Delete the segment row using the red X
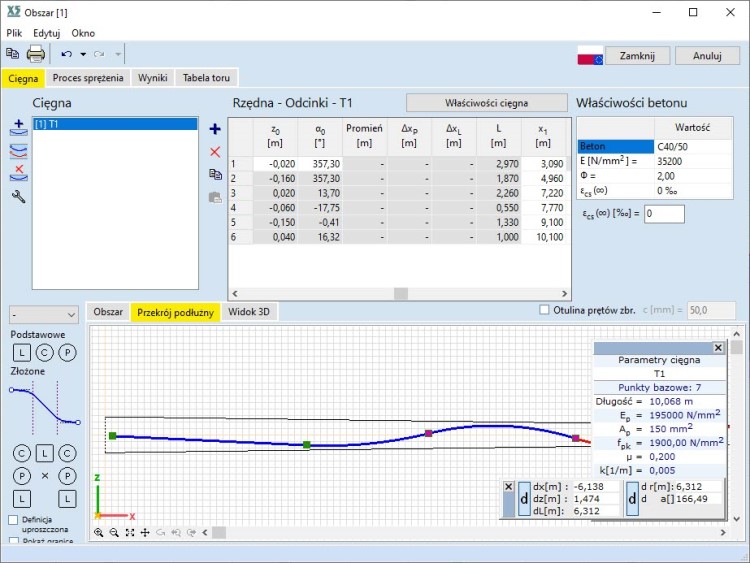 (214, 151)
